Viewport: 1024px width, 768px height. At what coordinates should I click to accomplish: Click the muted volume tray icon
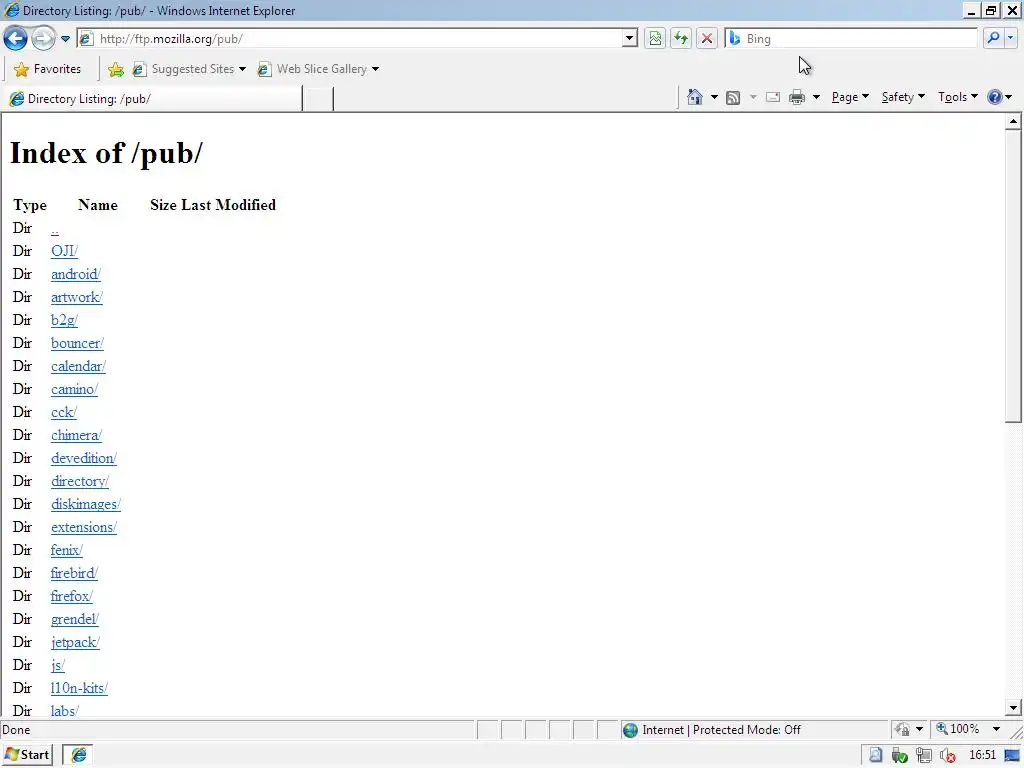[x=948, y=756]
